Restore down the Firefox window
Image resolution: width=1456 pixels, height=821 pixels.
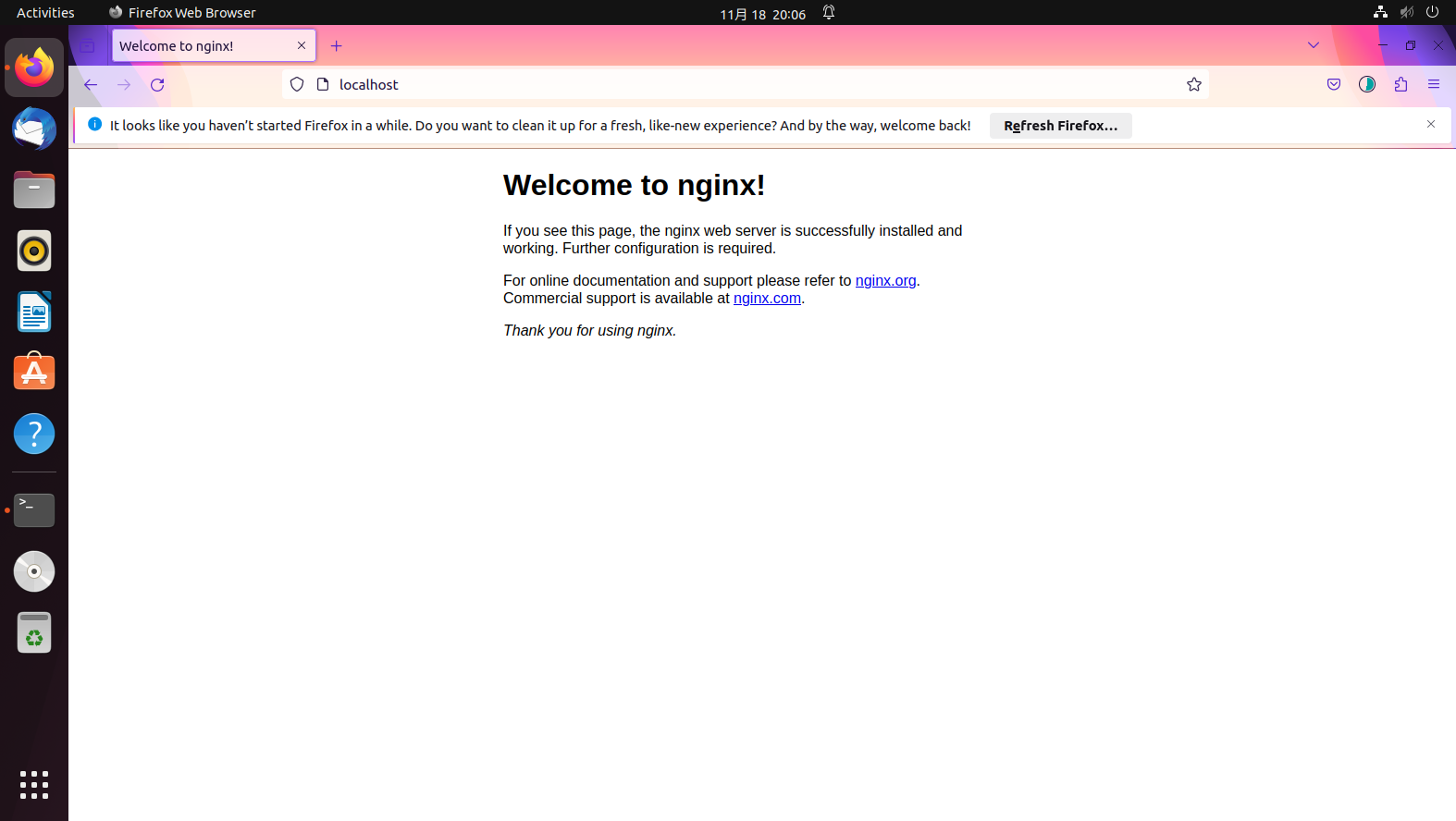tap(1411, 45)
